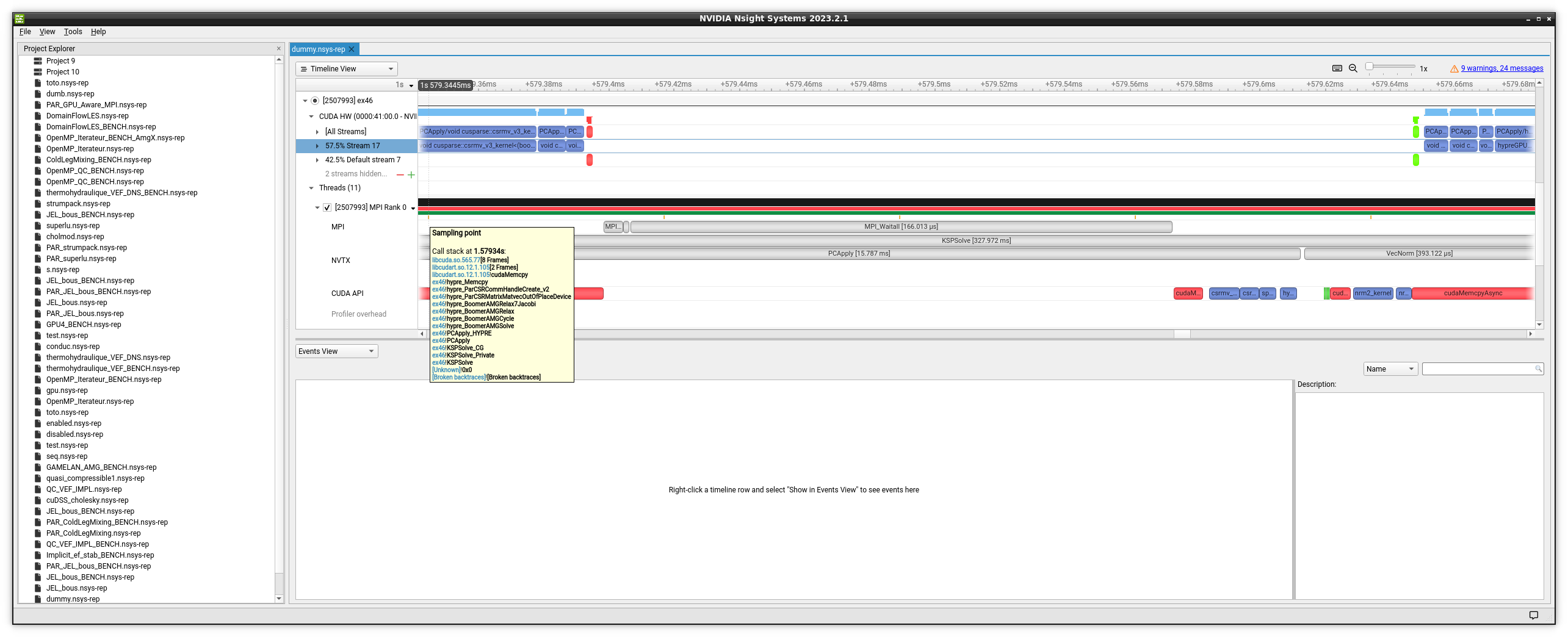Select the nrm2_kernel CUDA API bar
This screenshot has height=637, width=1568.
(1373, 293)
